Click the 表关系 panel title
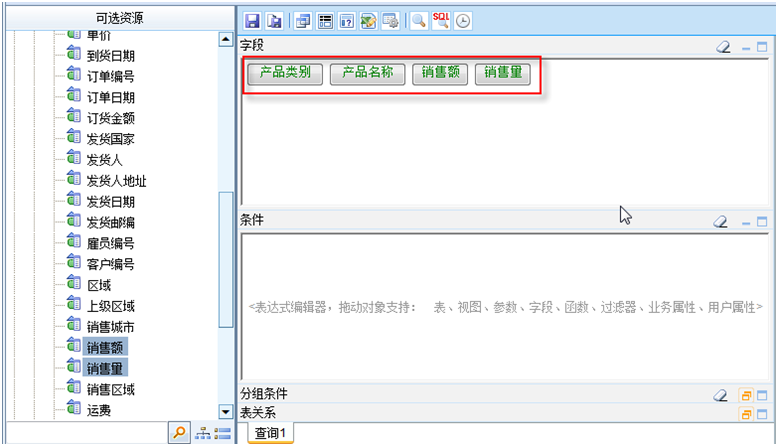 tap(258, 413)
